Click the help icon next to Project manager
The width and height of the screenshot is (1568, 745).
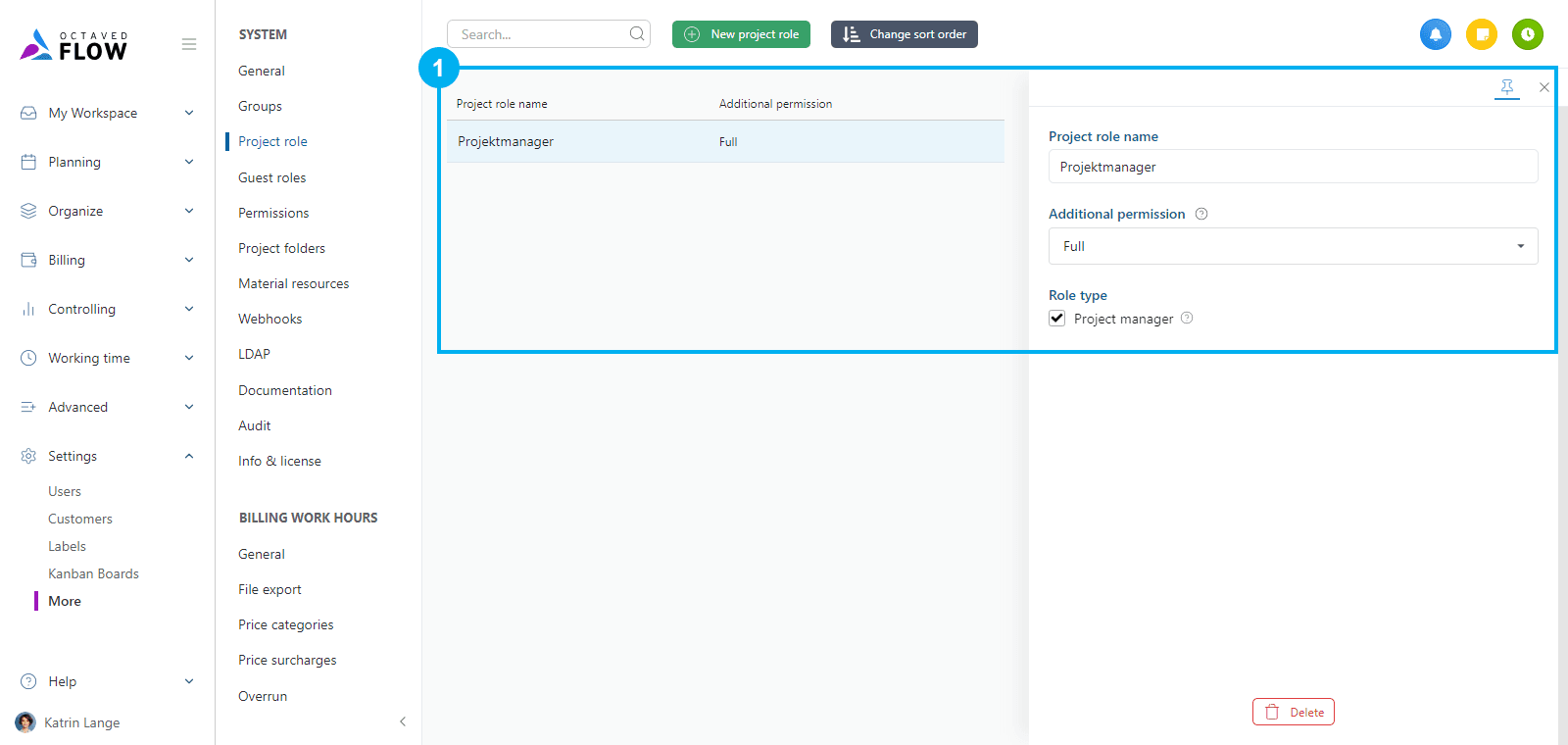point(1187,318)
